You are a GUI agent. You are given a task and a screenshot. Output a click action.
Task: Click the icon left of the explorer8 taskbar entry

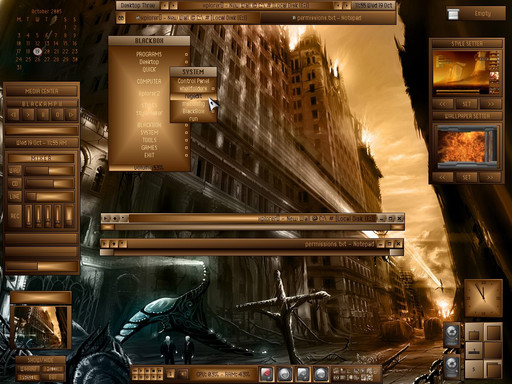pos(121,18)
